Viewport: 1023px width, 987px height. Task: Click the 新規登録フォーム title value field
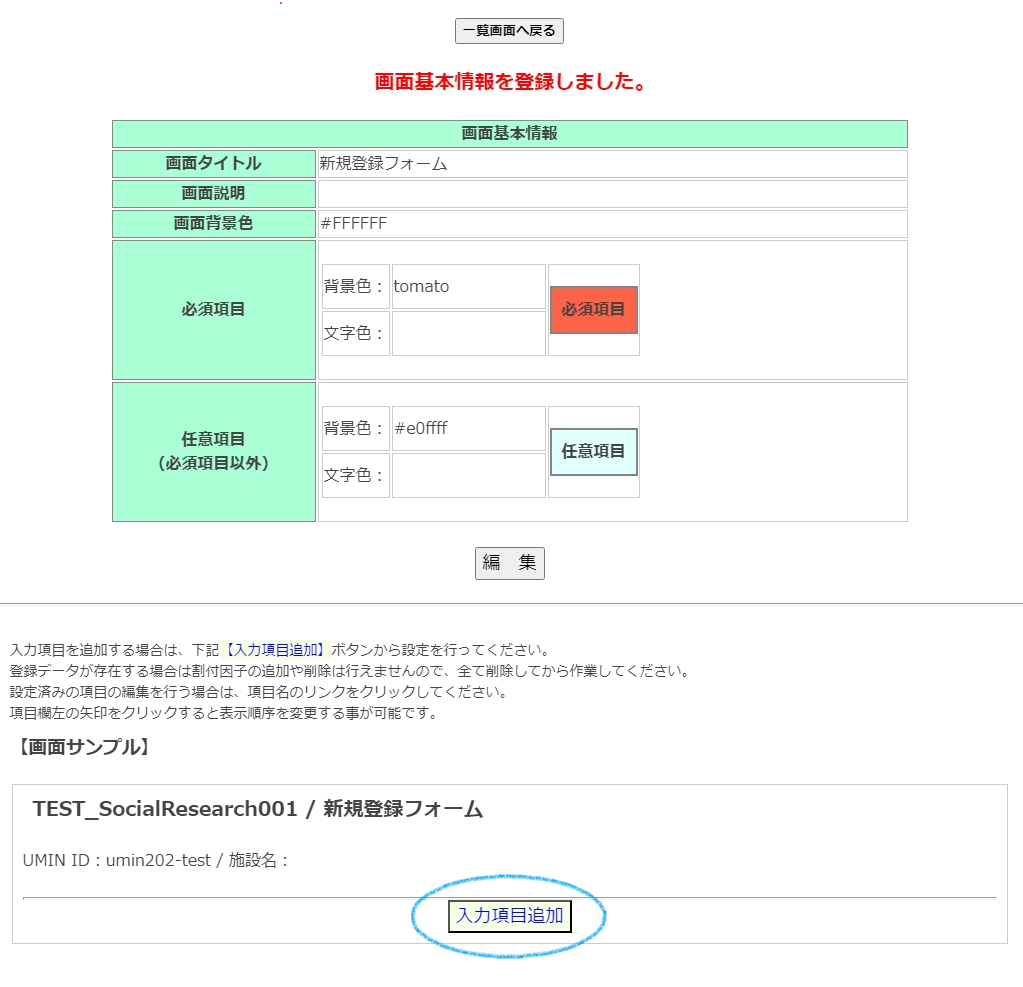pyautogui.click(x=611, y=164)
